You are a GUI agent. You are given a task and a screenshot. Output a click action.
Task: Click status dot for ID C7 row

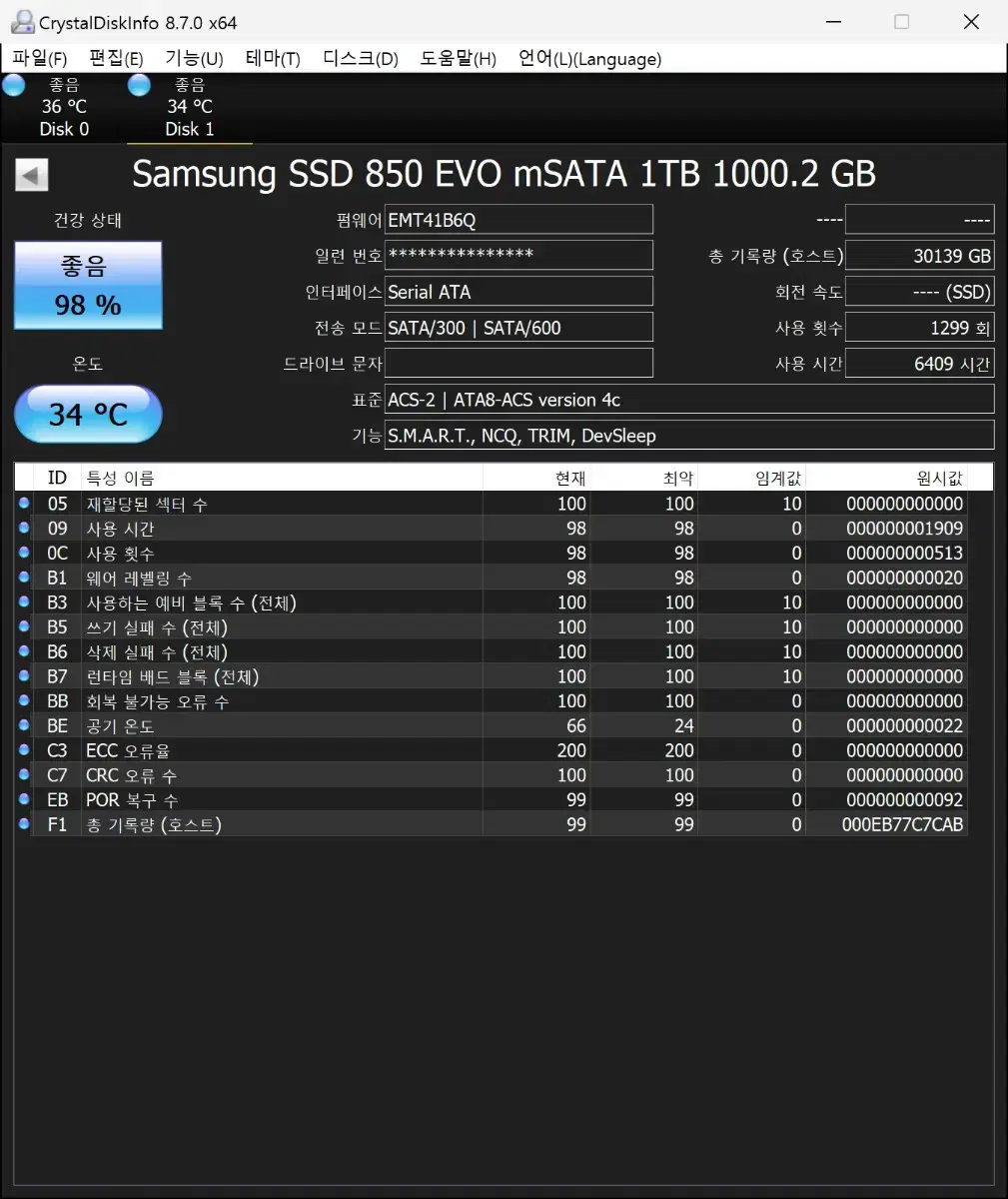click(24, 774)
